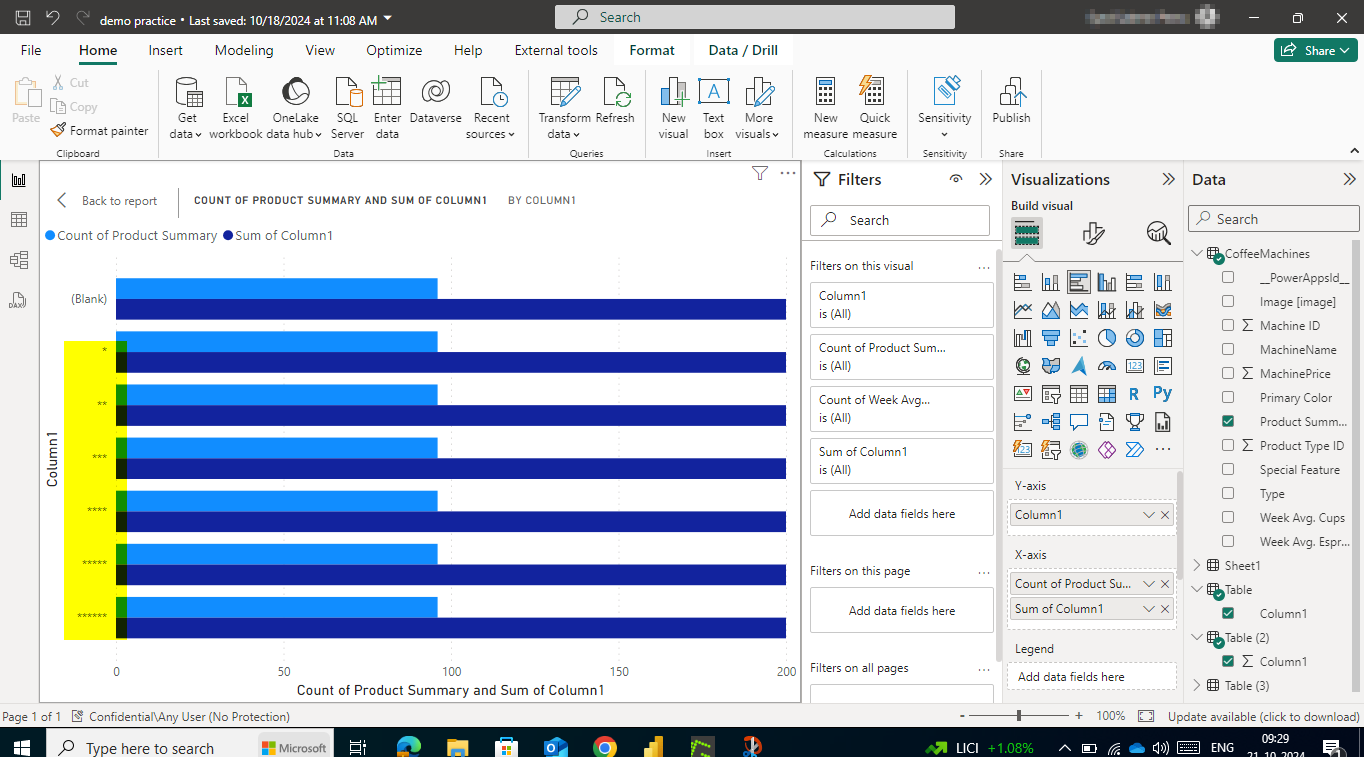The height and width of the screenshot is (757, 1364).
Task: Add a Python visual
Action: pyautogui.click(x=1162, y=393)
